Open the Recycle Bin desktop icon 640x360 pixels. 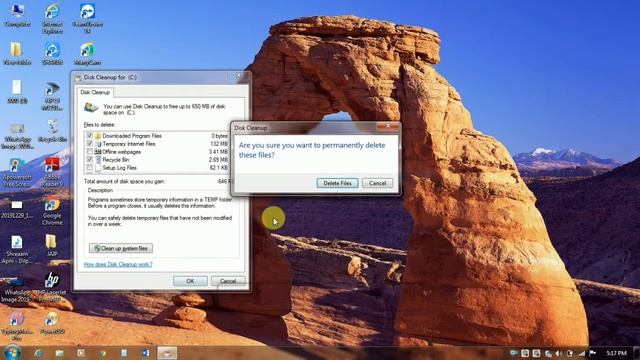(x=52, y=131)
